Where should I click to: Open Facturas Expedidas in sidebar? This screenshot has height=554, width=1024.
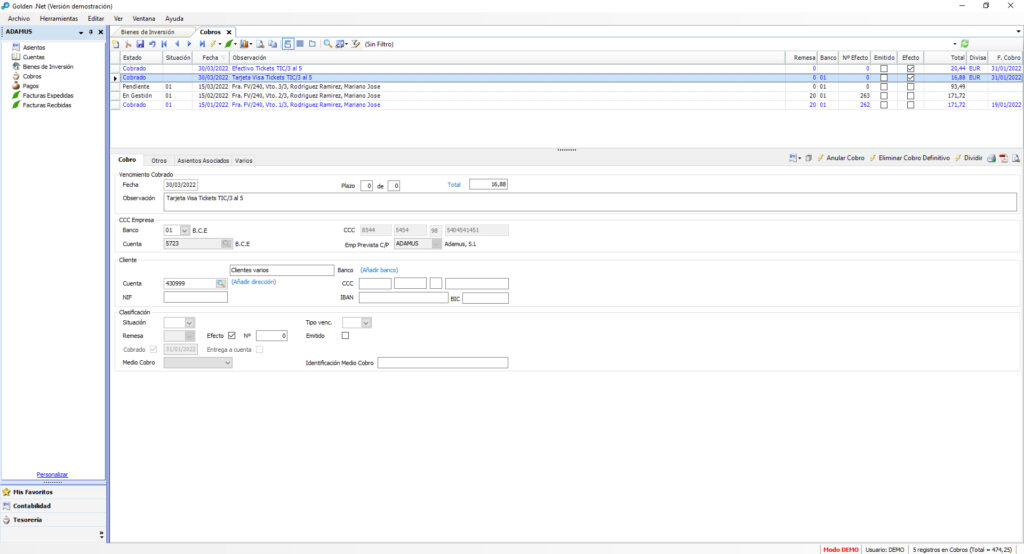pos(48,95)
